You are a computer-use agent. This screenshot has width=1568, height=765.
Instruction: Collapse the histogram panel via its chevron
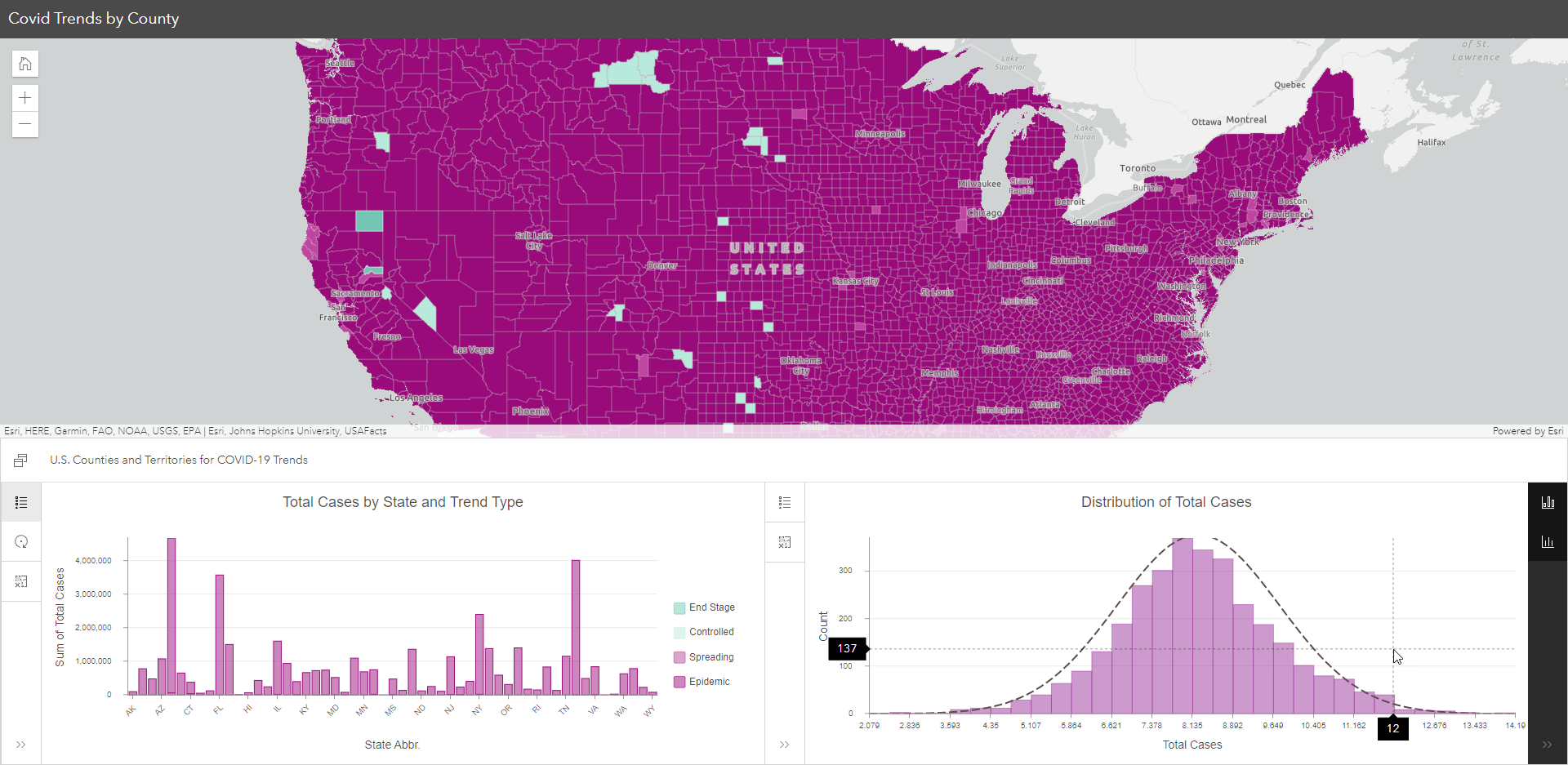pos(785,745)
